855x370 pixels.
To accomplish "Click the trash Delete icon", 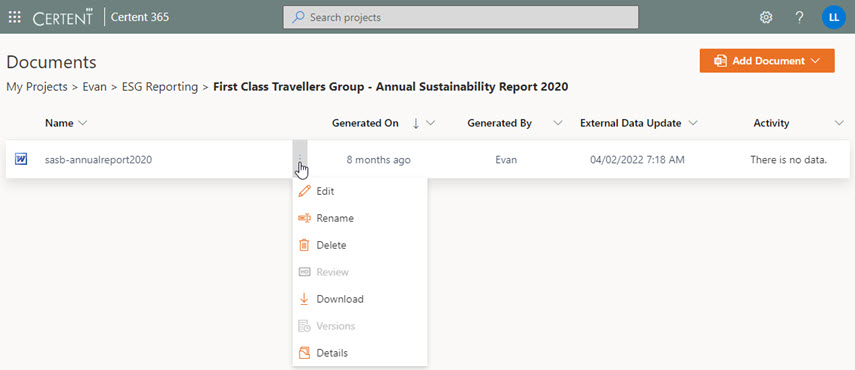I will tap(304, 245).
